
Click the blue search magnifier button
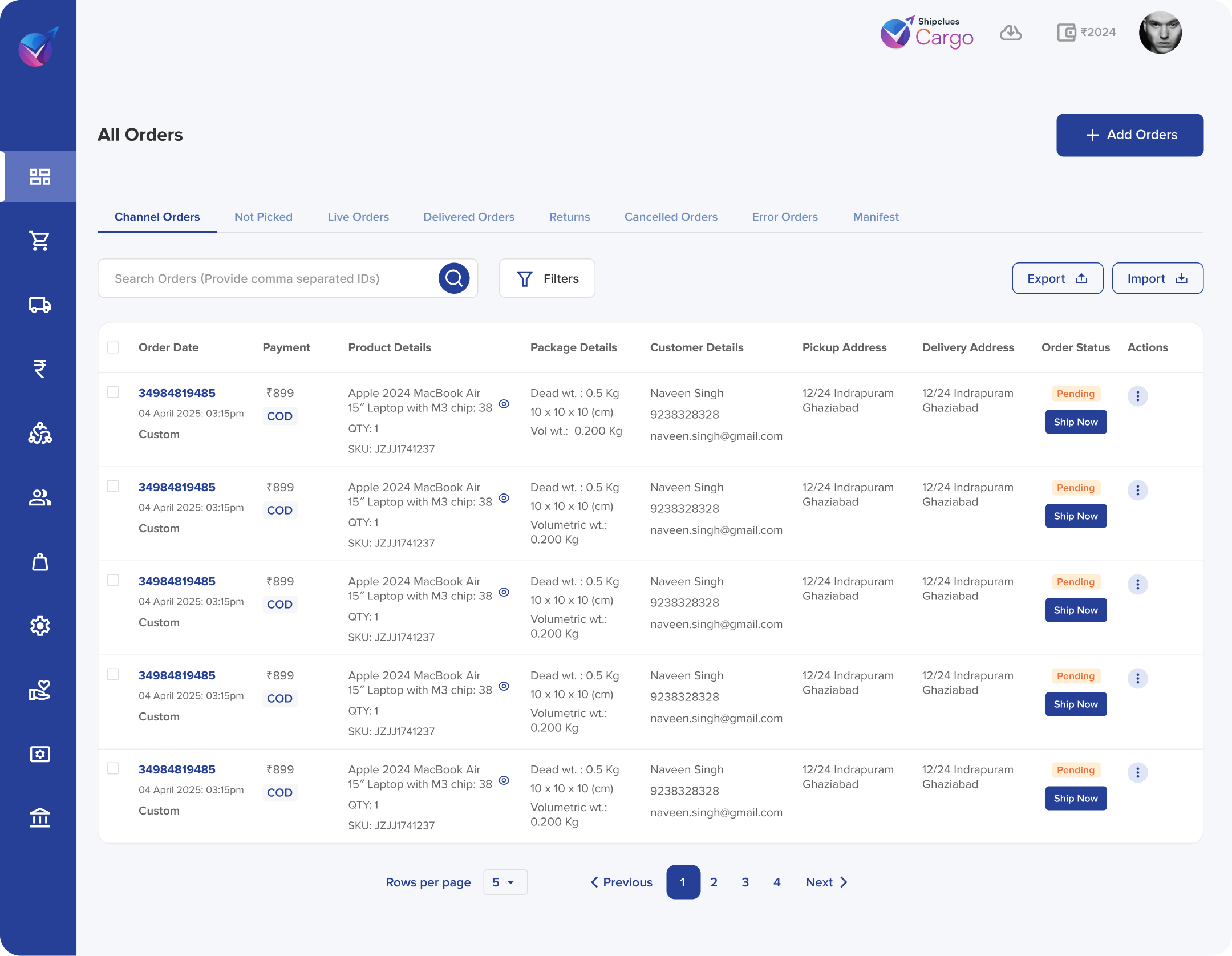(x=453, y=278)
